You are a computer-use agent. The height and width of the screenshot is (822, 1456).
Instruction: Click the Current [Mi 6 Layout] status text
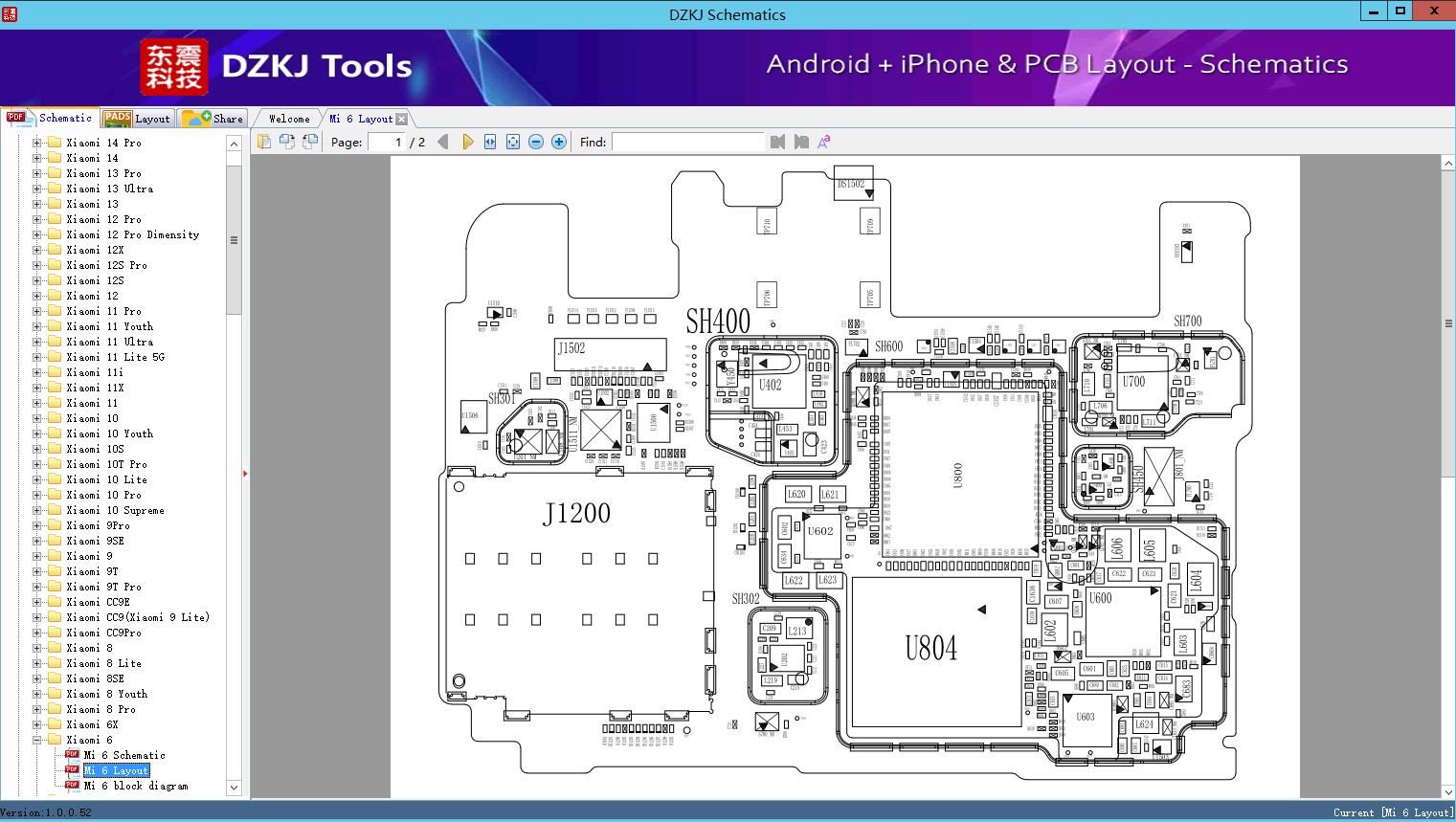pos(1394,812)
